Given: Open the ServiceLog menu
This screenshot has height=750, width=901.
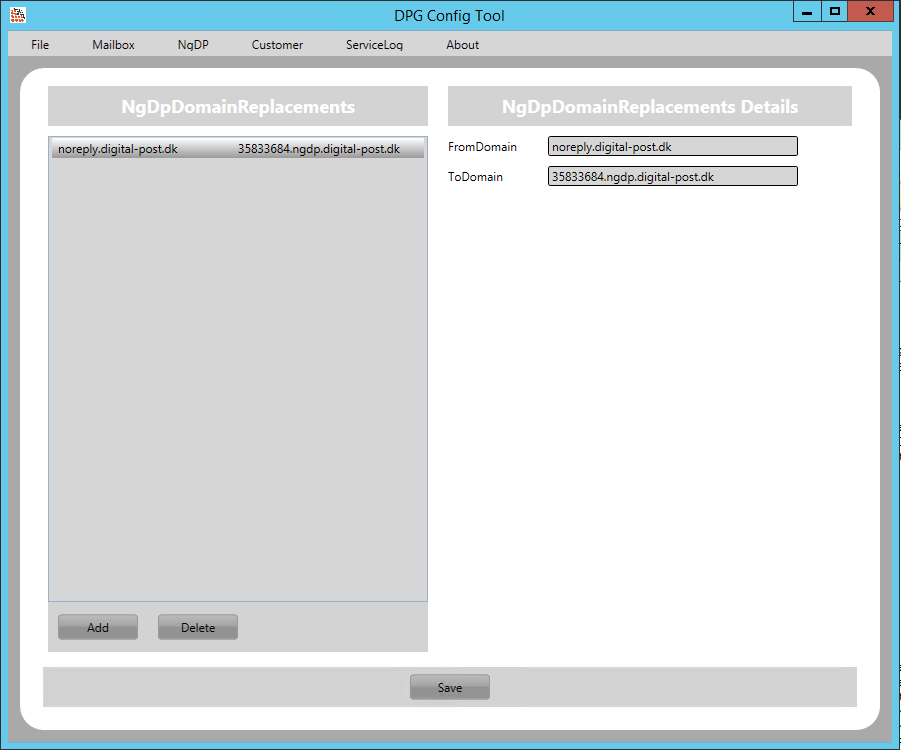Looking at the screenshot, I should (374, 45).
